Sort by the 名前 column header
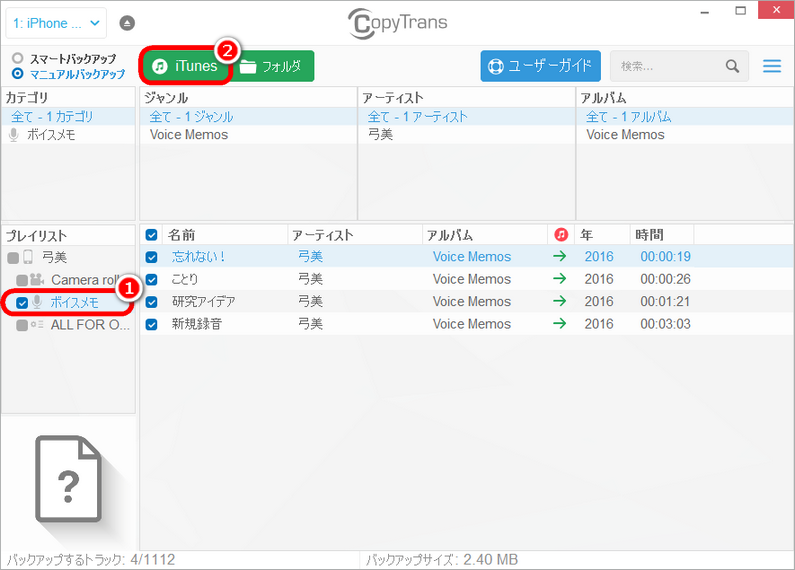The height and width of the screenshot is (570, 795). pyautogui.click(x=225, y=235)
